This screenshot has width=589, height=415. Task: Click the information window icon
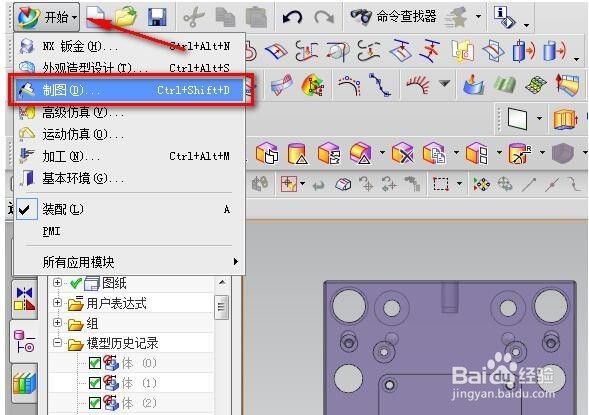(504, 17)
